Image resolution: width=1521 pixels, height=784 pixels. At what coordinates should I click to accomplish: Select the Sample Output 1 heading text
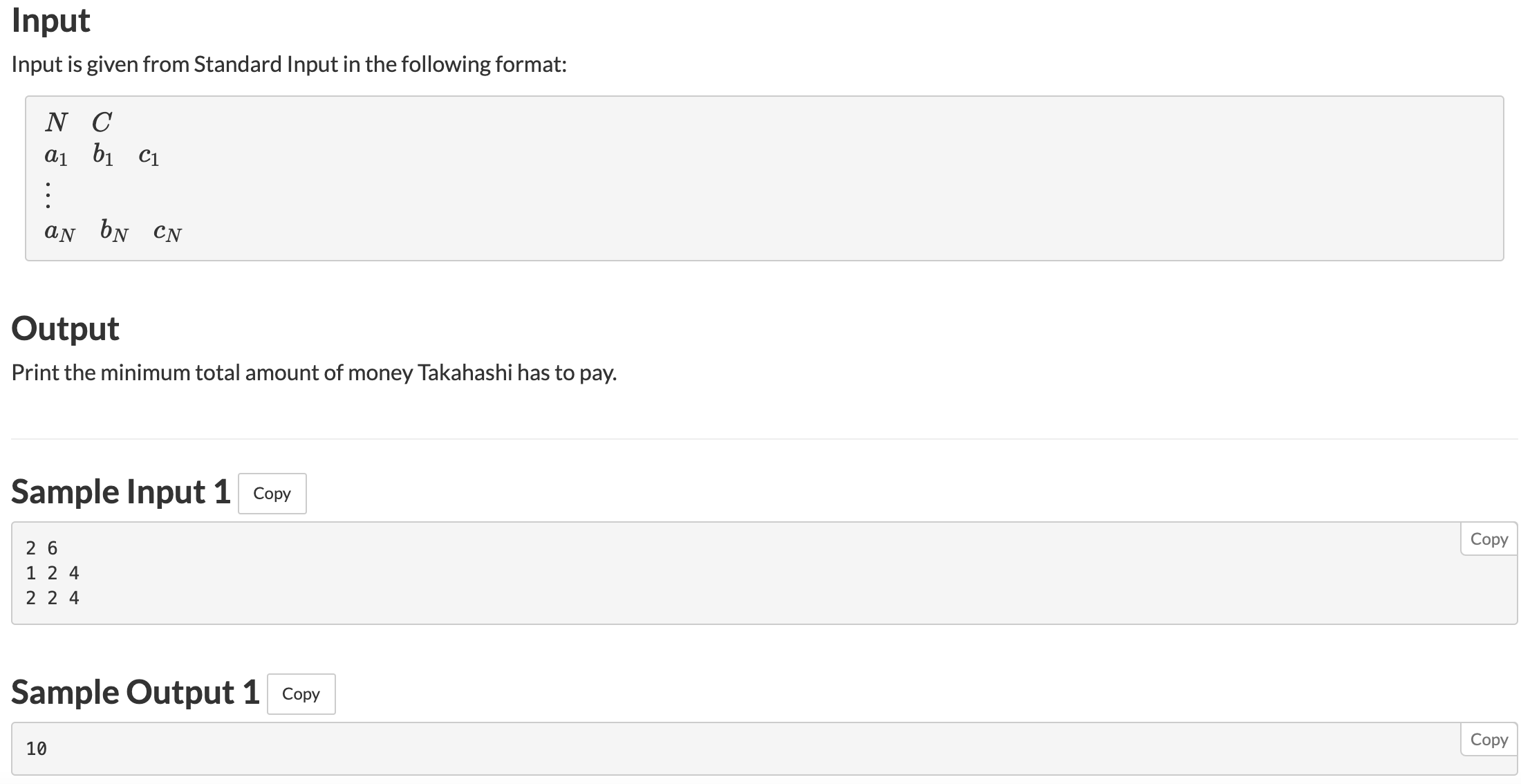(136, 693)
